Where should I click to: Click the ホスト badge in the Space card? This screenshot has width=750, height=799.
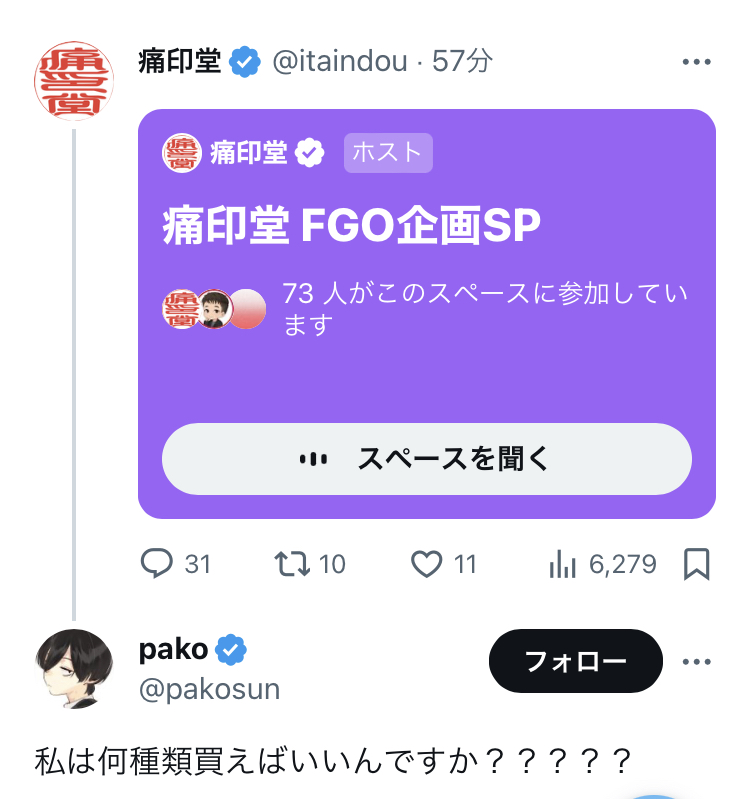coord(388,152)
